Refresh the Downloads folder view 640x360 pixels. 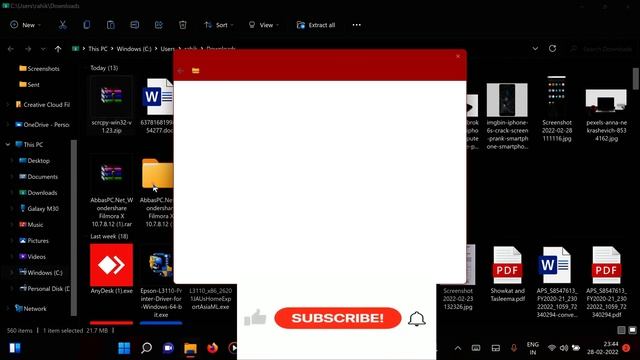coord(552,49)
